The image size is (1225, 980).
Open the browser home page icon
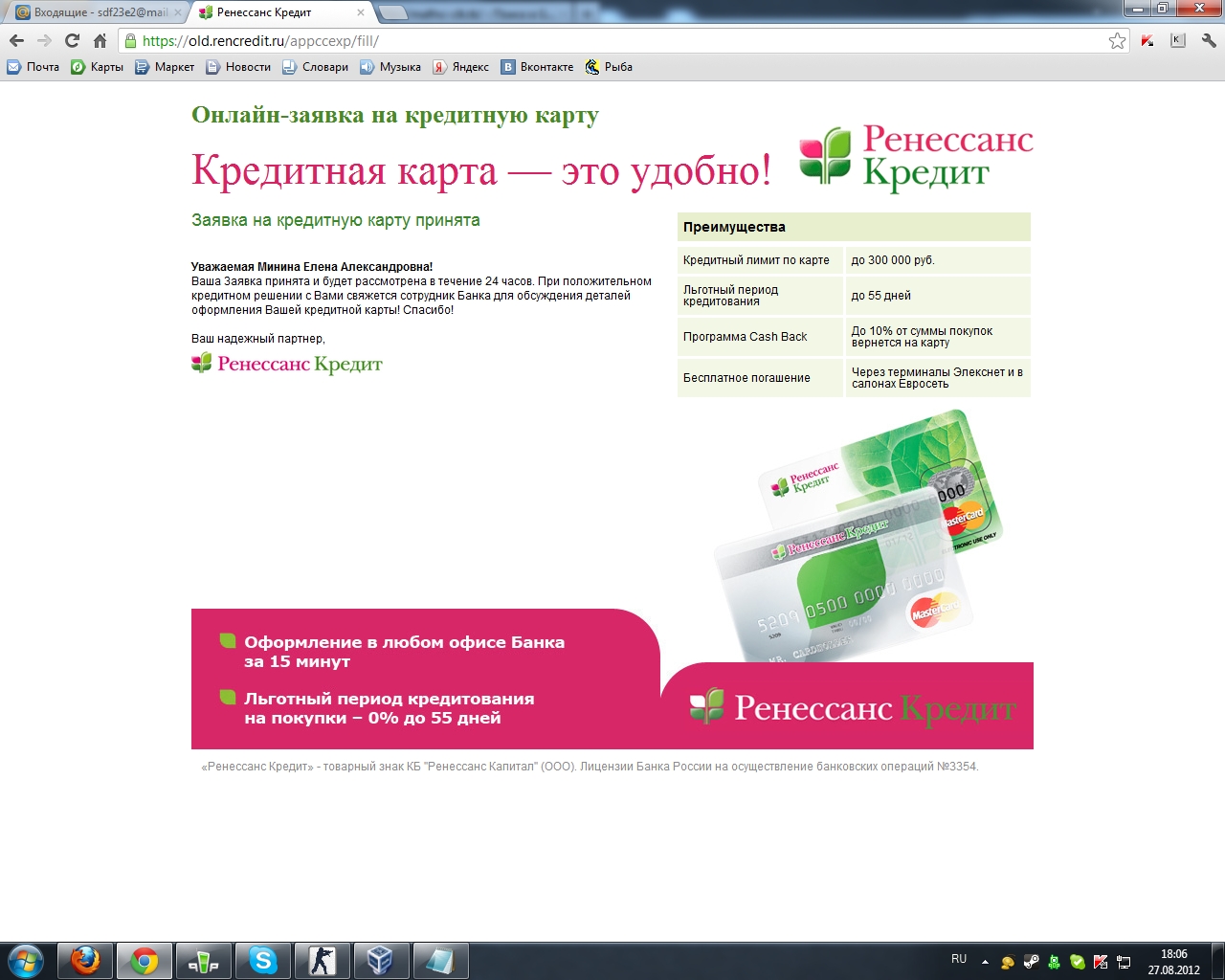100,41
